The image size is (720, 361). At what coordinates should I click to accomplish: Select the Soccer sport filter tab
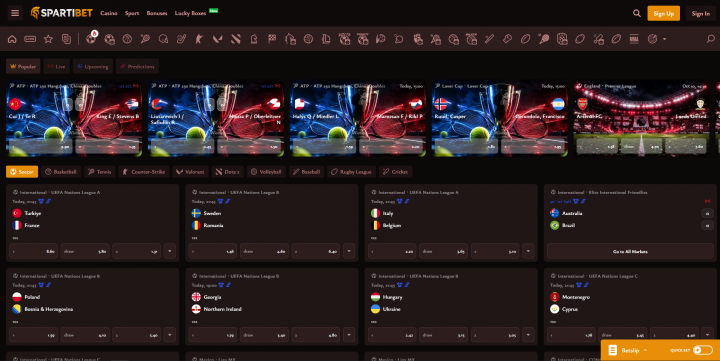point(22,172)
